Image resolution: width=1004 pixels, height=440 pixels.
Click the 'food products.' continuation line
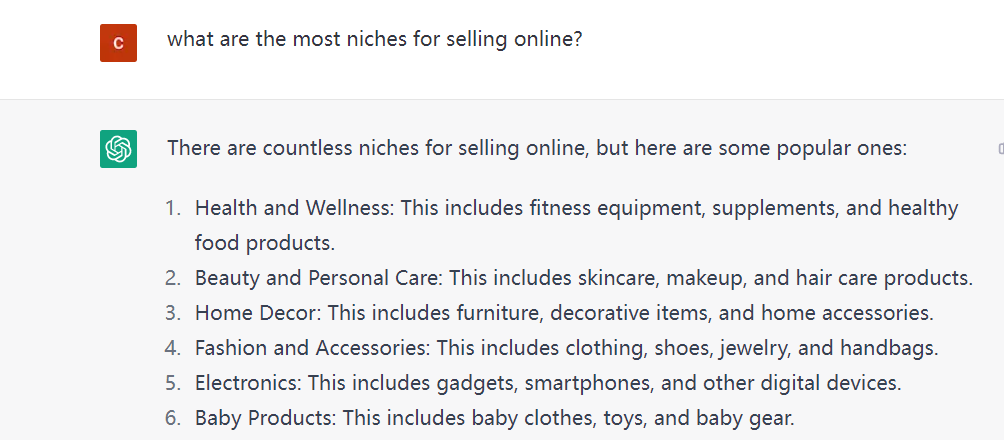pyautogui.click(x=265, y=243)
